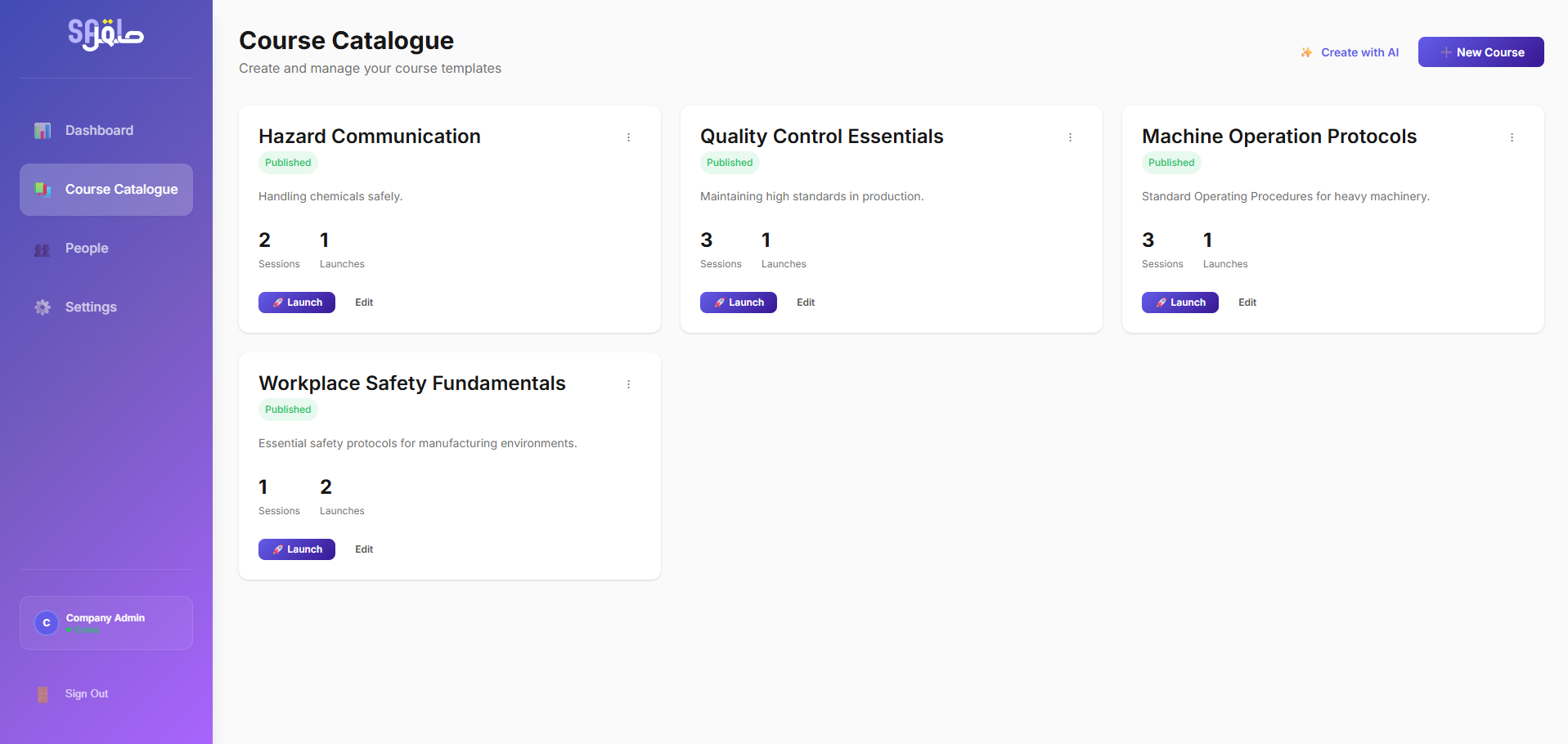Viewport: 1568px width, 744px height.
Task: Click the Settings gear icon
Action: pyautogui.click(x=42, y=307)
